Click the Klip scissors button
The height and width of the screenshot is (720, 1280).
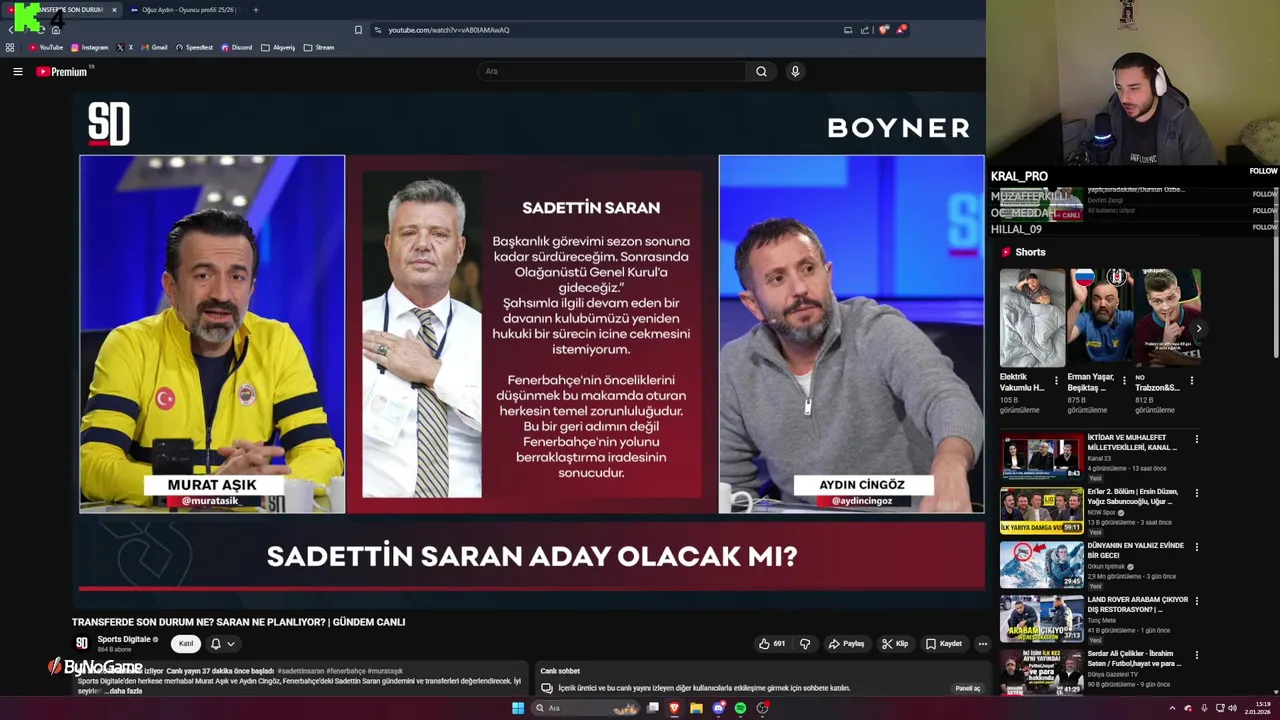895,644
